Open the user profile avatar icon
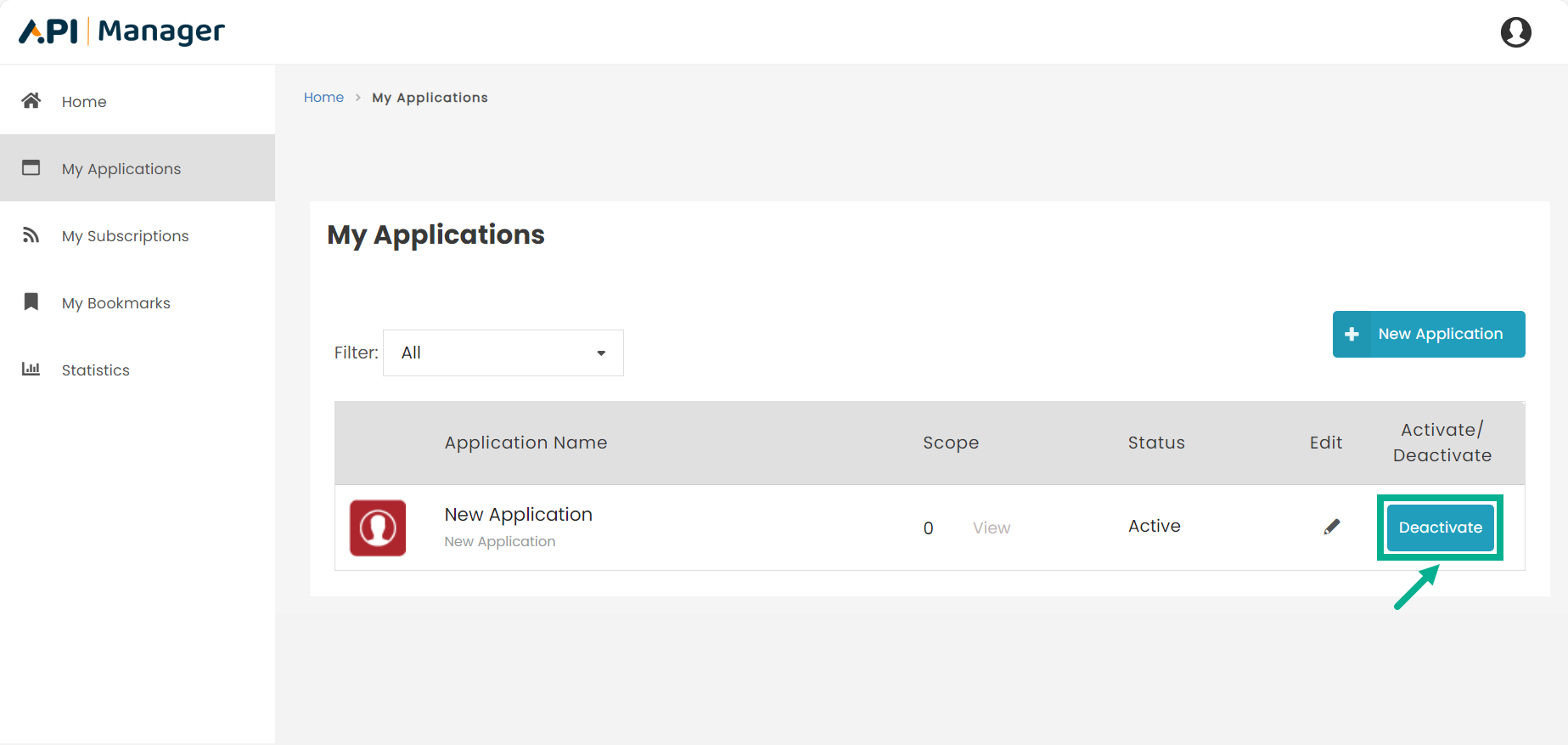 (x=1515, y=32)
